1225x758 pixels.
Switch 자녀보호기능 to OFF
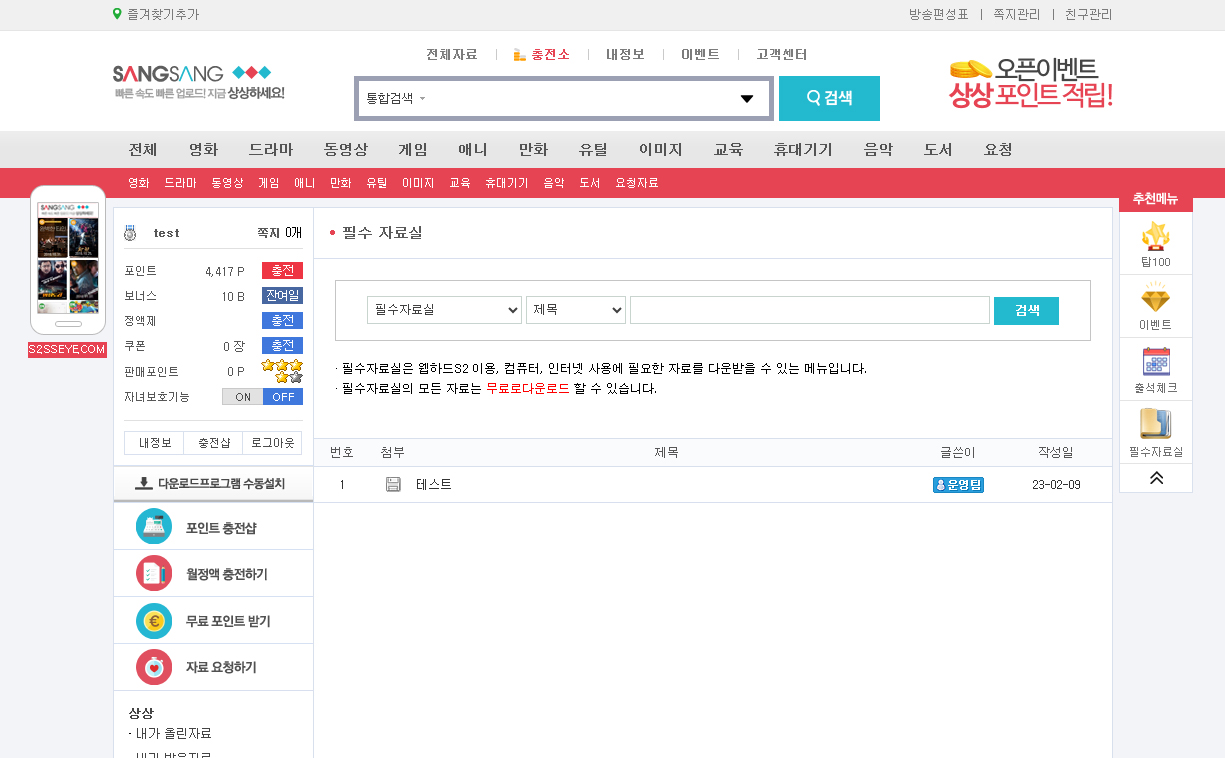[x=283, y=397]
